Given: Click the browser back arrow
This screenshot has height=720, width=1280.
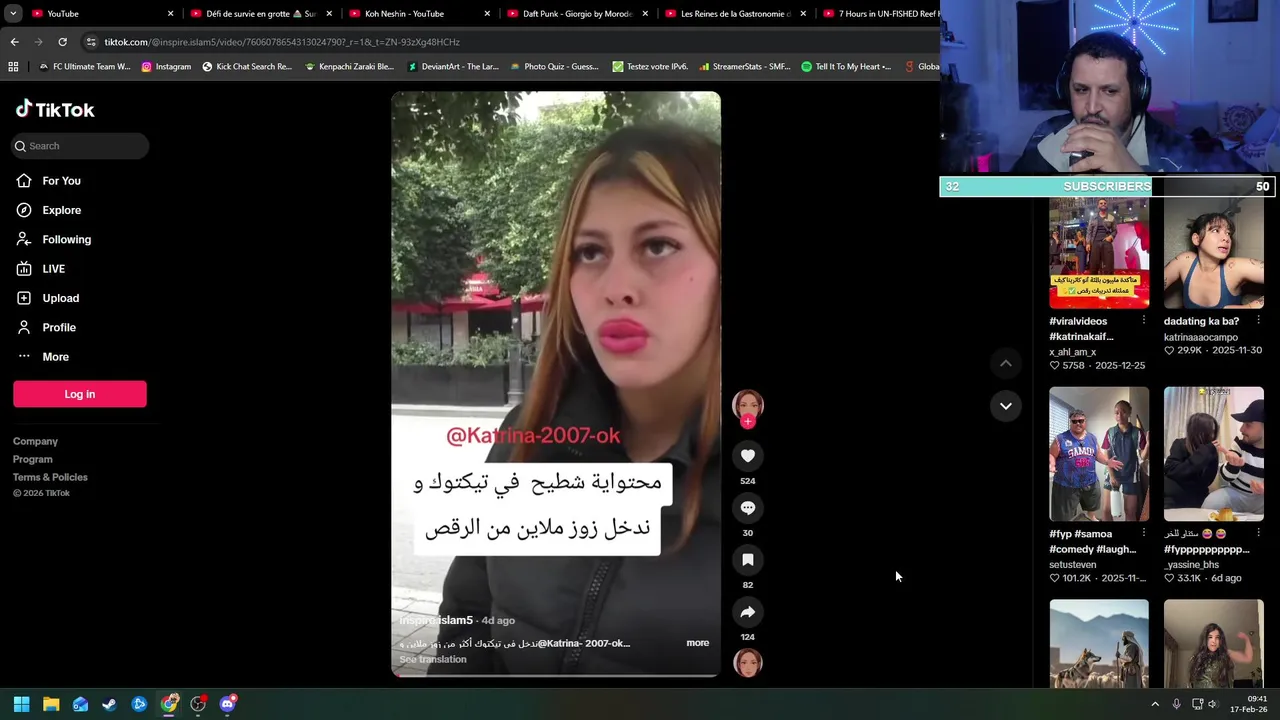Looking at the screenshot, I should click(x=14, y=42).
